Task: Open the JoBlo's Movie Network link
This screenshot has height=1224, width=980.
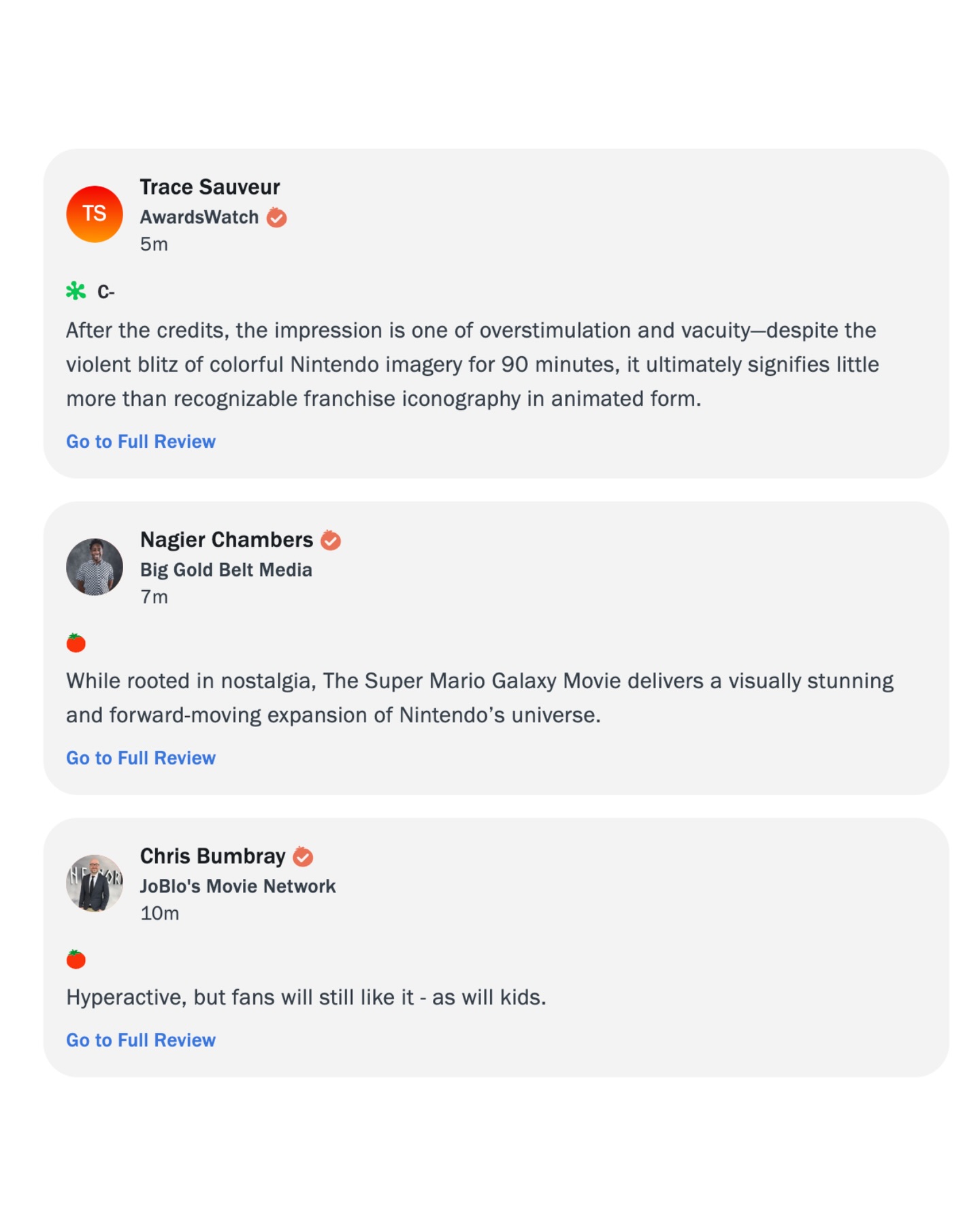Action: [238, 886]
